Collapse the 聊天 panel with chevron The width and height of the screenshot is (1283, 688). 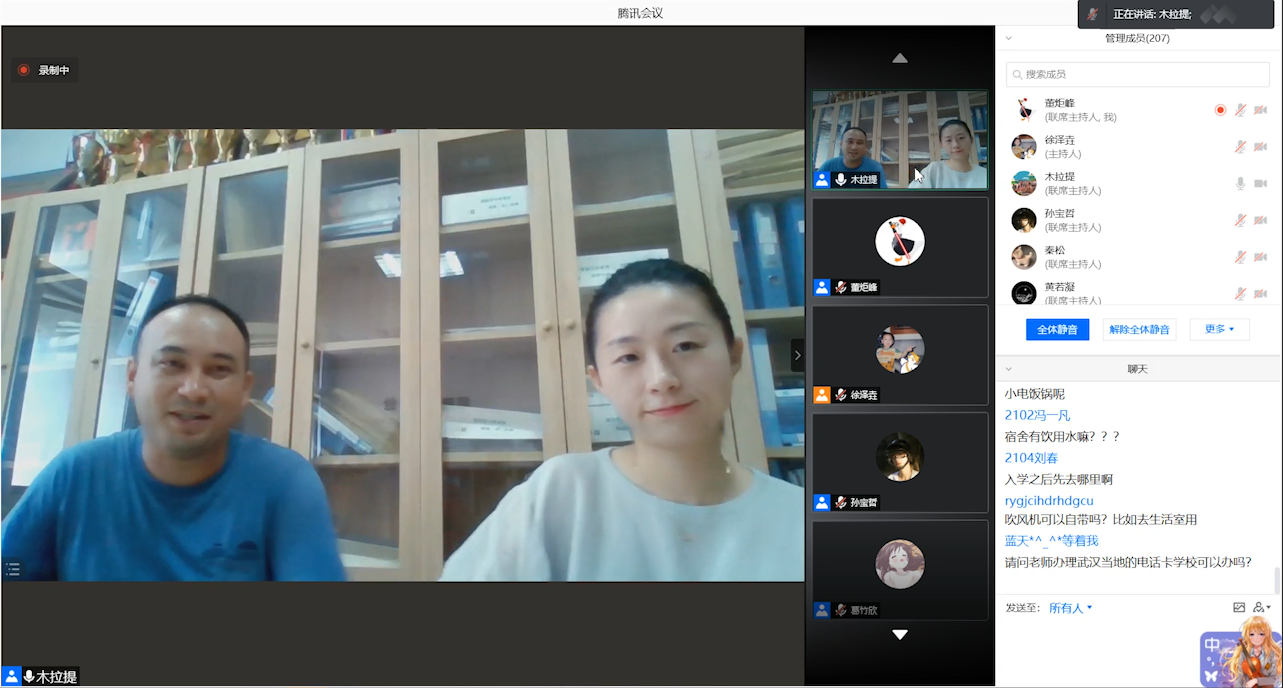[x=1008, y=369]
